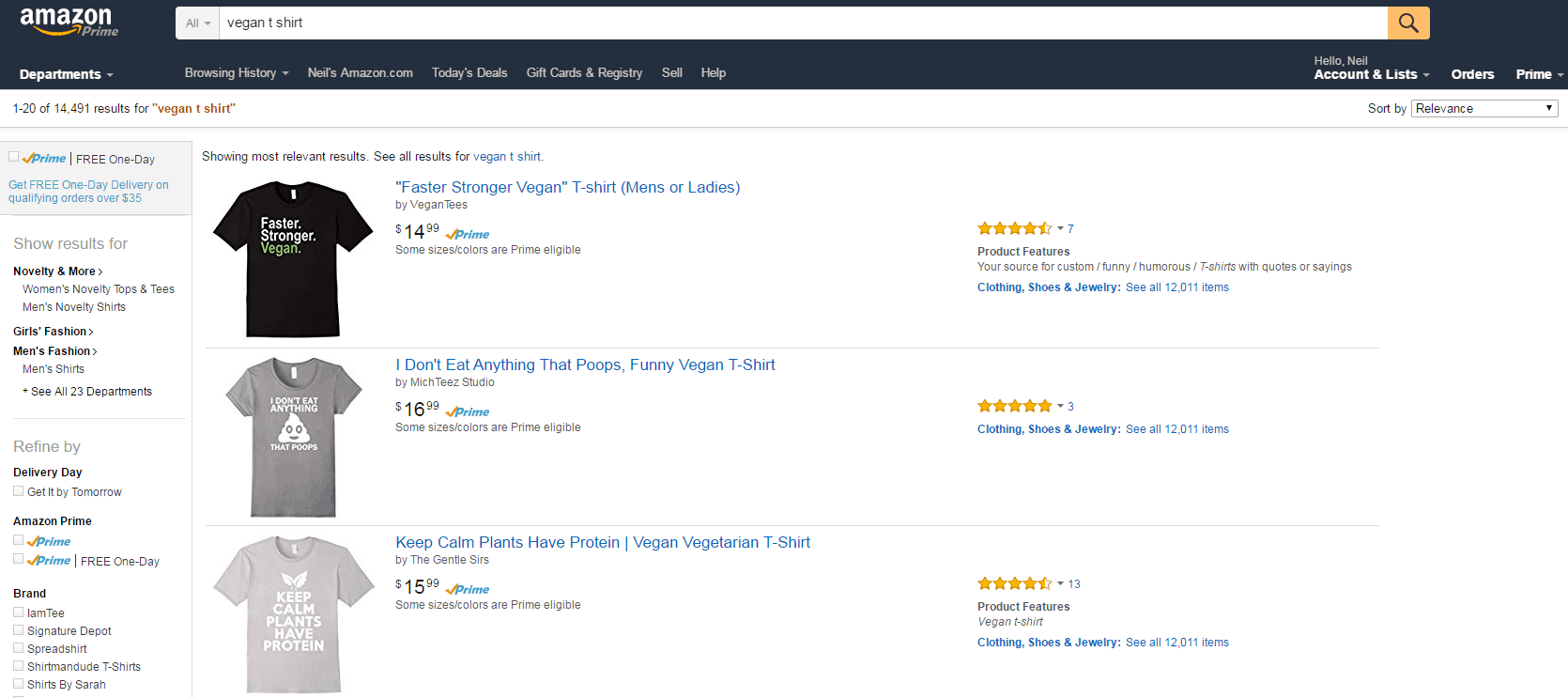Click Prime badge beside the $16.99 price
This screenshot has width=1568, height=698.
(468, 411)
